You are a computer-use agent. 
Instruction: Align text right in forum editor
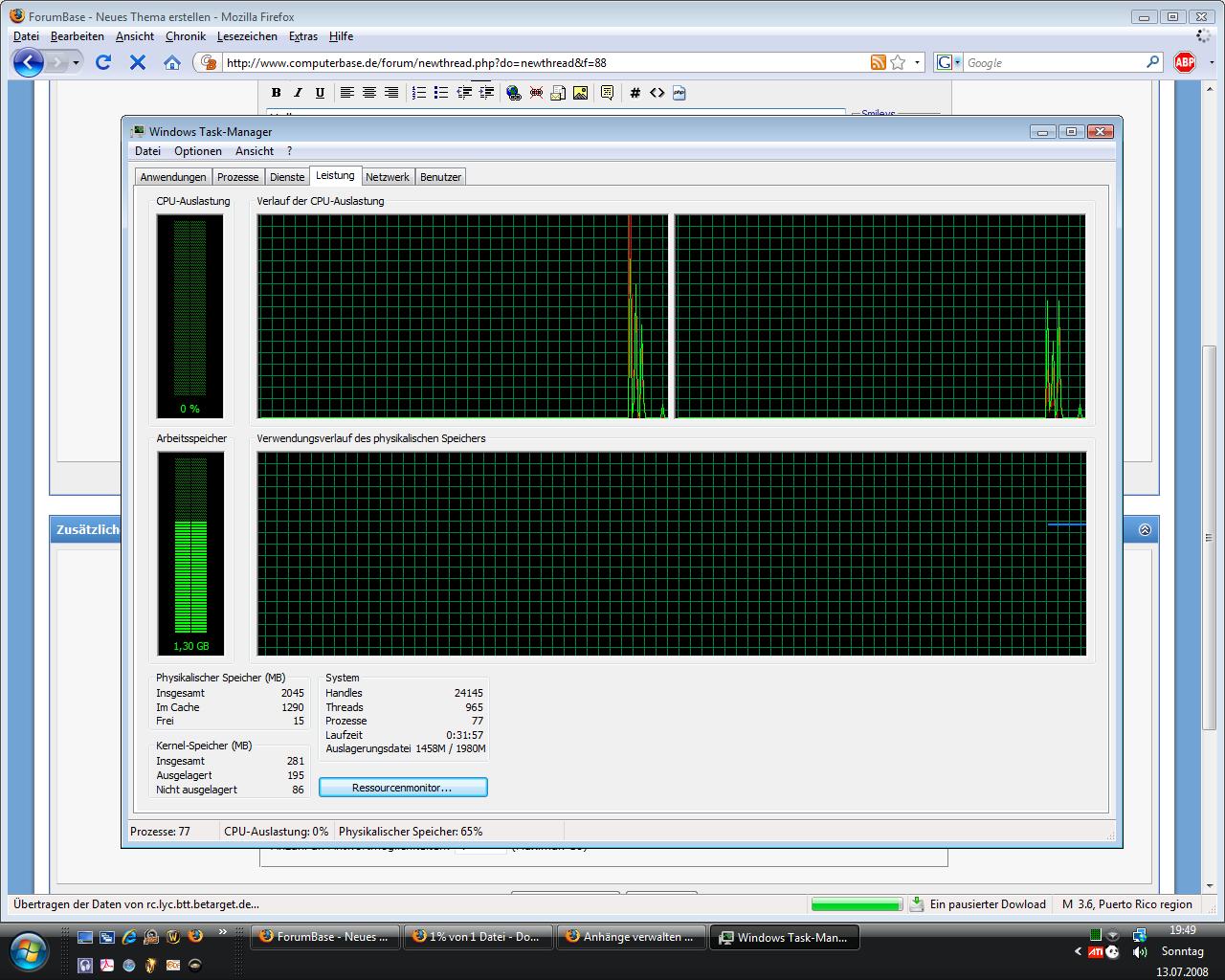point(390,93)
